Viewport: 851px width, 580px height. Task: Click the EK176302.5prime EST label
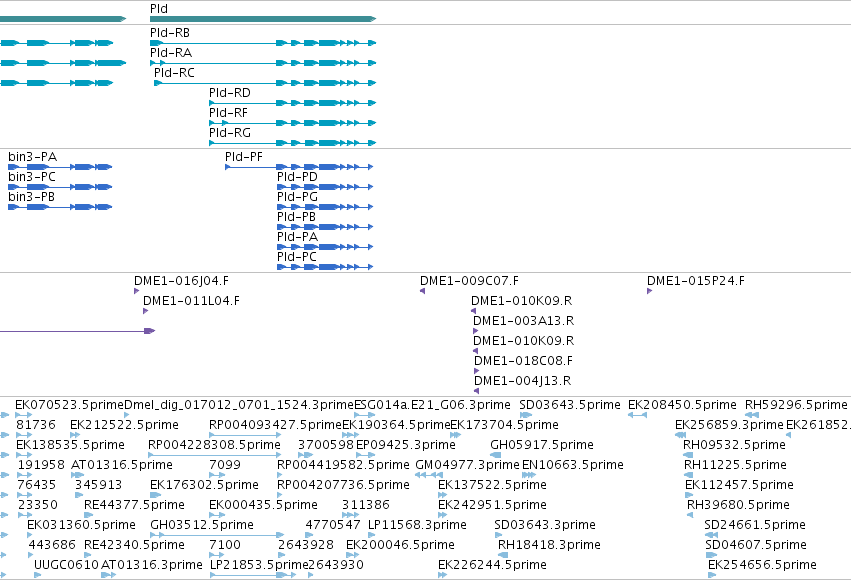pos(205,486)
